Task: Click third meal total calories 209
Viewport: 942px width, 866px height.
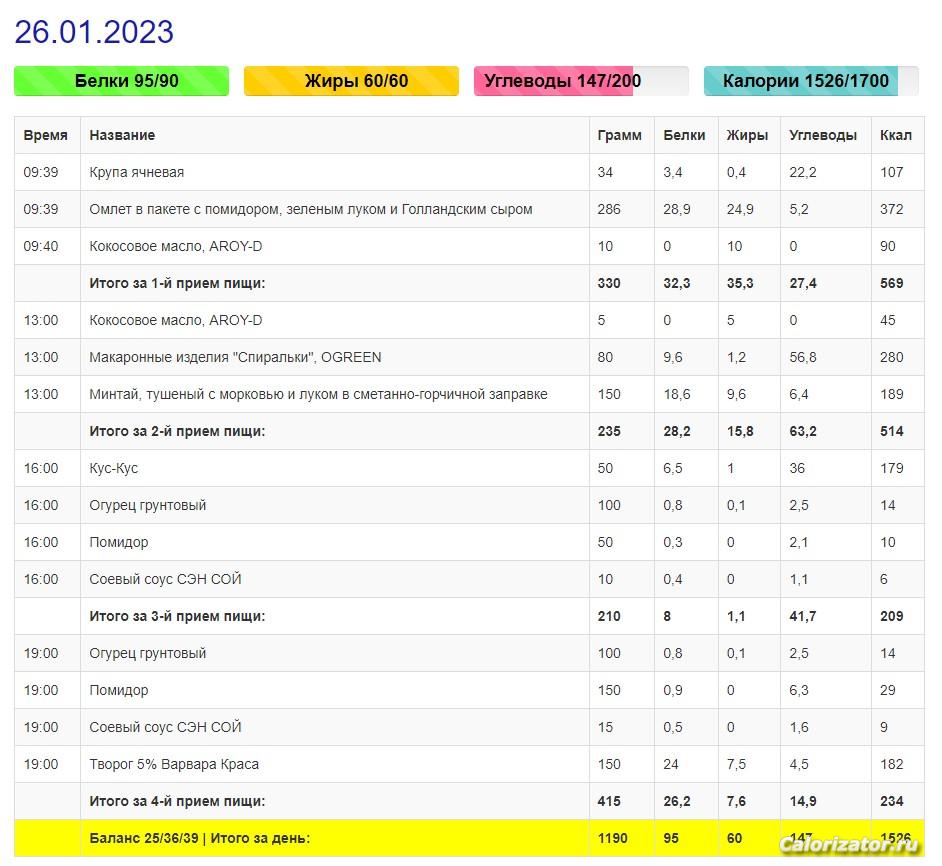Action: [x=892, y=617]
